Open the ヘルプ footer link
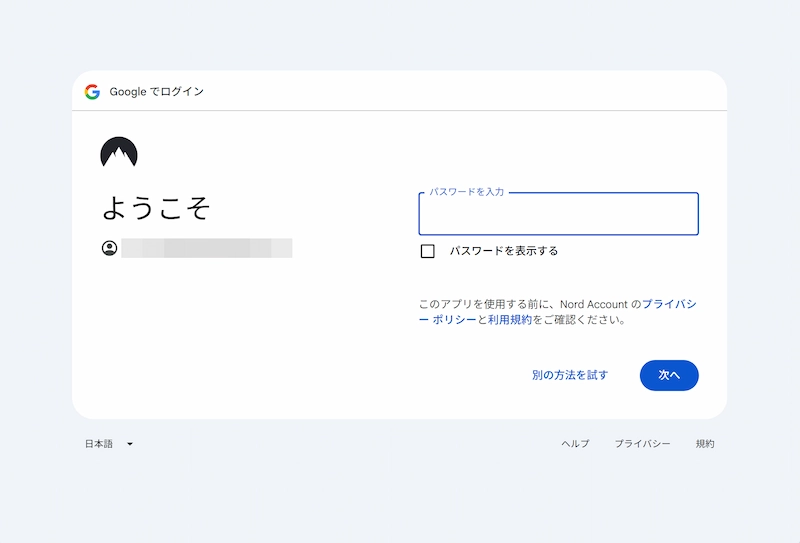This screenshot has width=800, height=543. point(575,444)
